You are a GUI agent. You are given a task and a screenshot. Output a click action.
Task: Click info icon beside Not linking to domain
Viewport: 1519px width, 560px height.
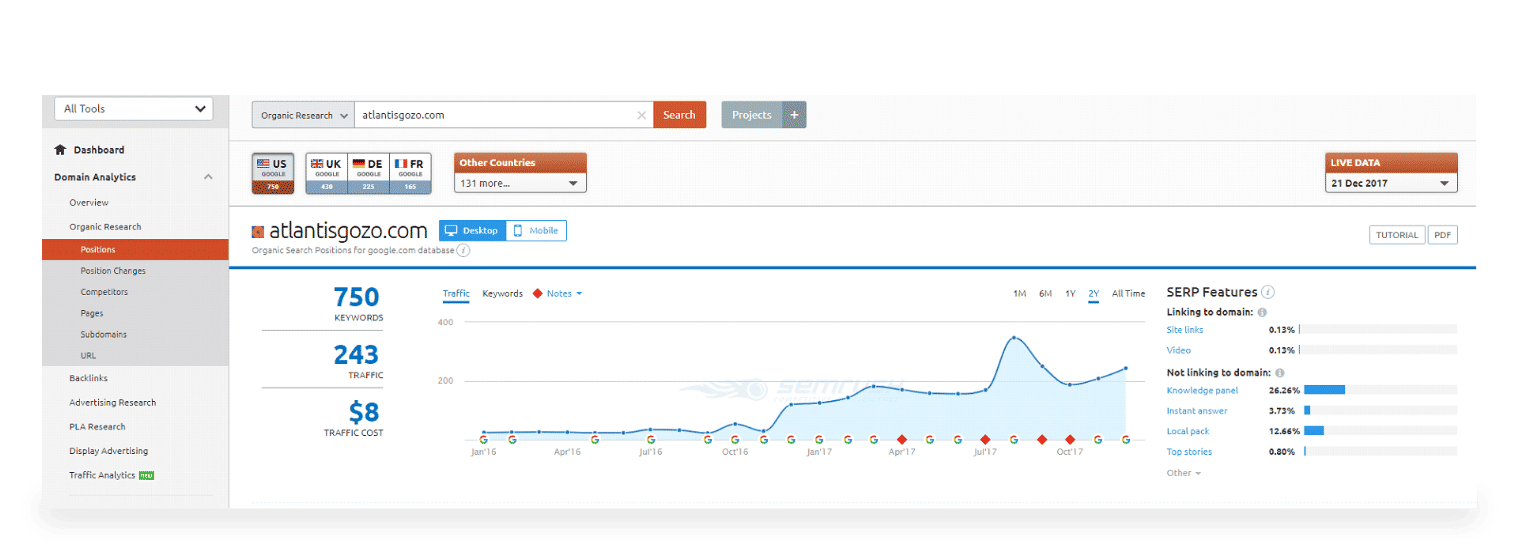[x=1280, y=373]
